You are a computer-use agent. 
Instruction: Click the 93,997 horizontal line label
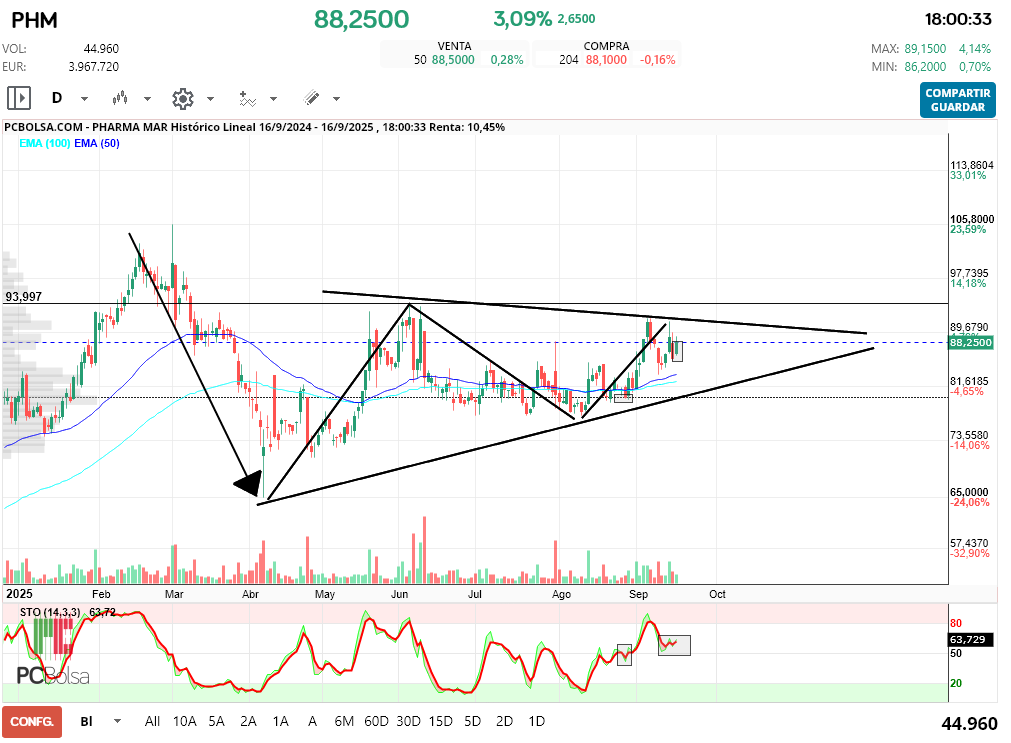coord(23,297)
